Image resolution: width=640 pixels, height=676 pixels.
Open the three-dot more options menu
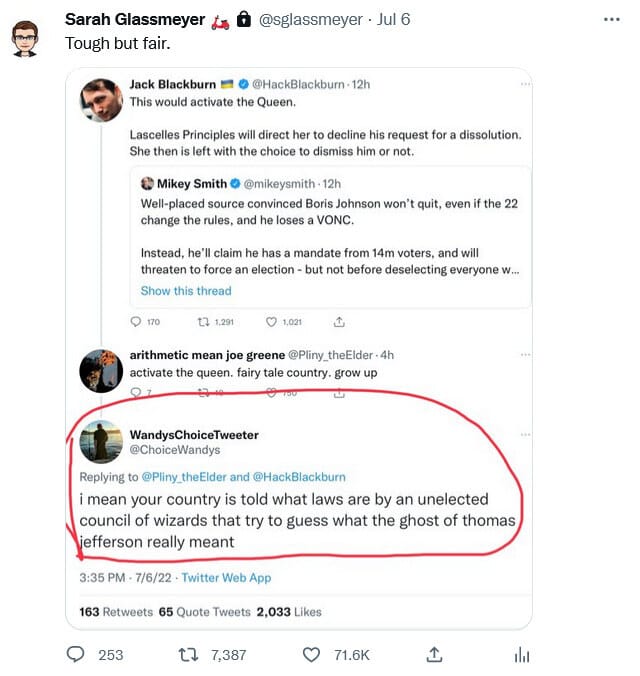click(612, 20)
